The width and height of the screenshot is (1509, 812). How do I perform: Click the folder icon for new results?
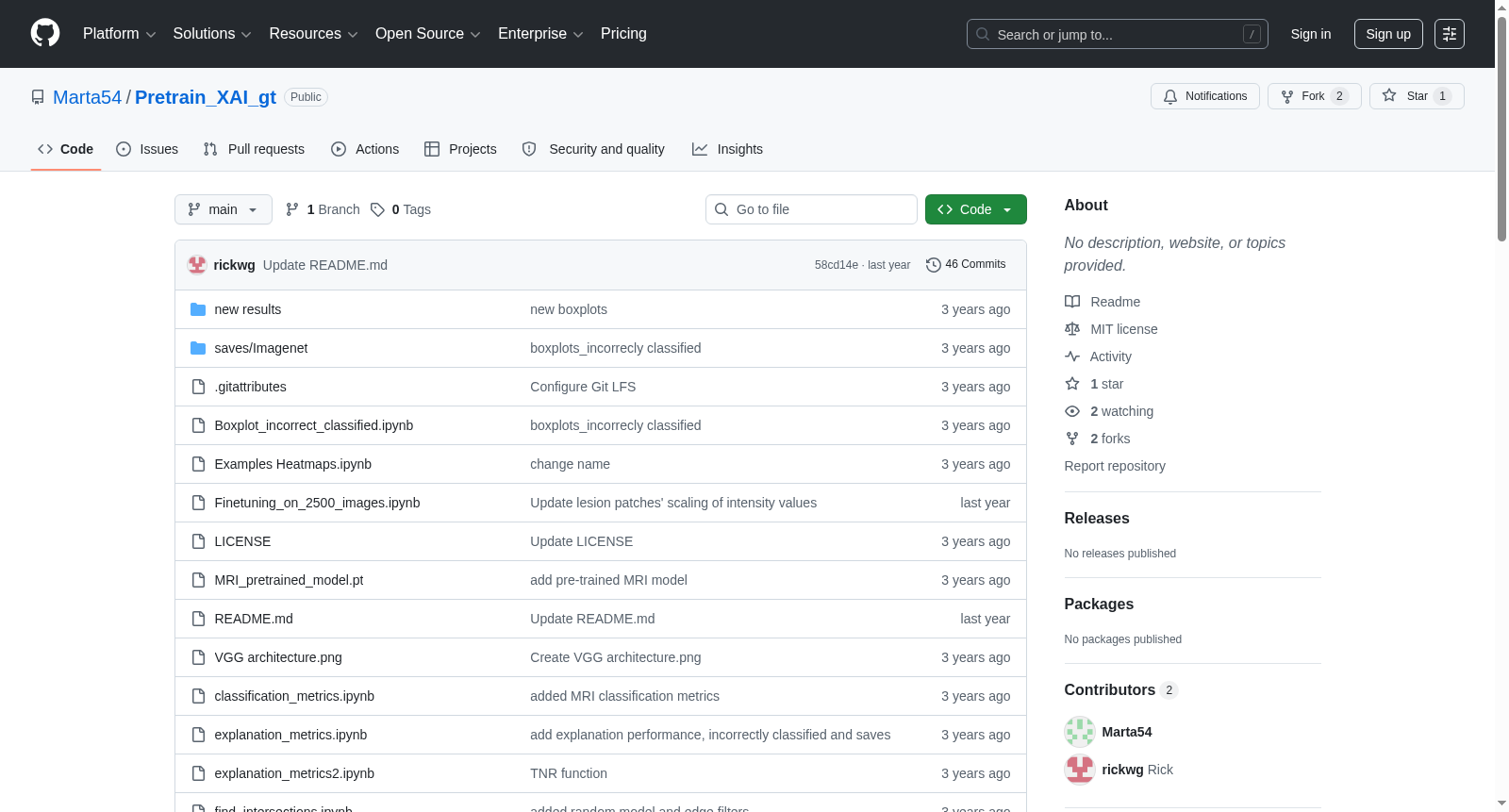coord(198,309)
